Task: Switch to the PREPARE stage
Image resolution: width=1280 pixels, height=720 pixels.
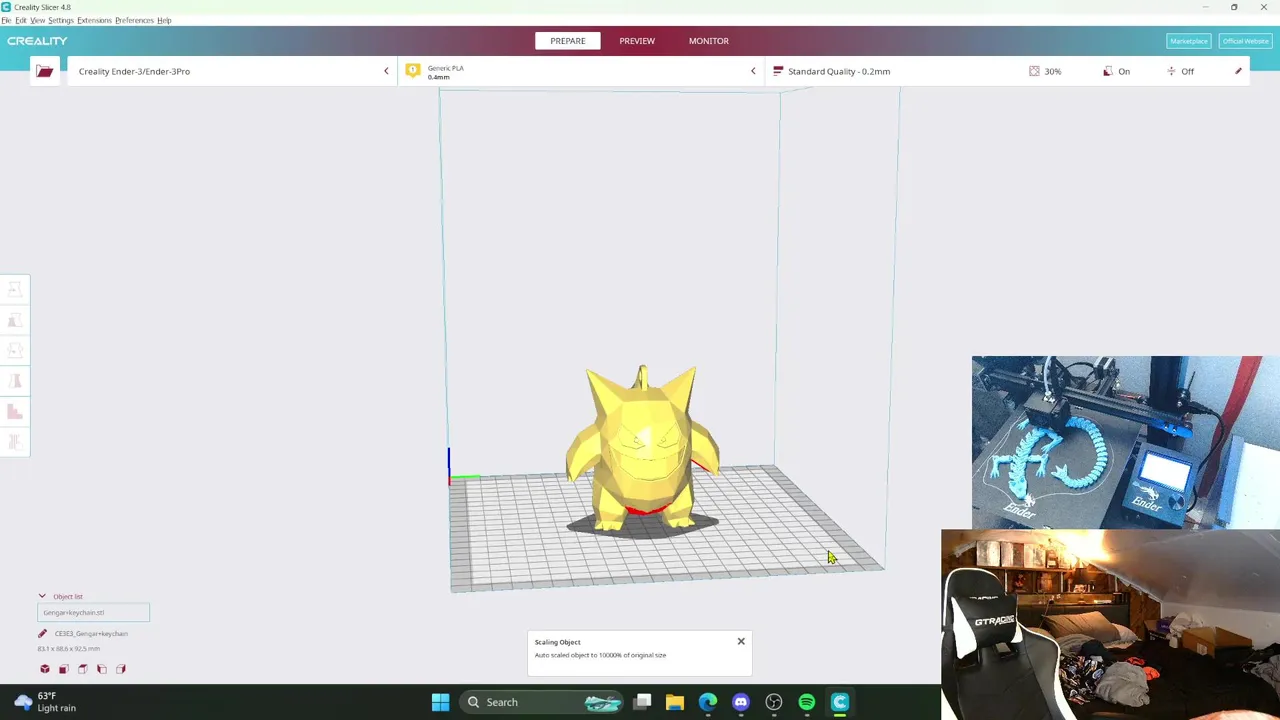Action: point(567,41)
